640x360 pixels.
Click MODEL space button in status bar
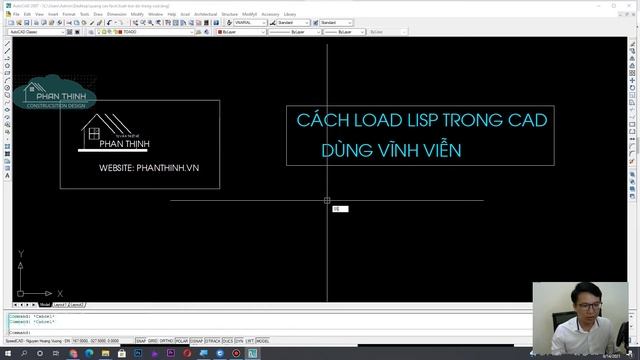(262, 341)
